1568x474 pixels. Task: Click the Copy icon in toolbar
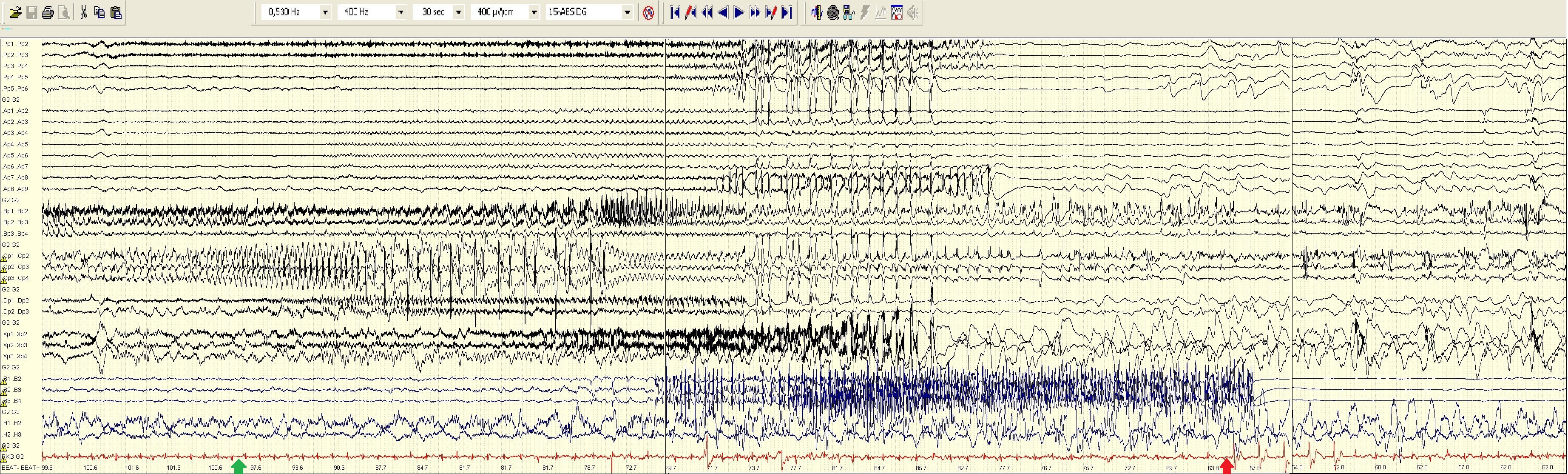(99, 12)
